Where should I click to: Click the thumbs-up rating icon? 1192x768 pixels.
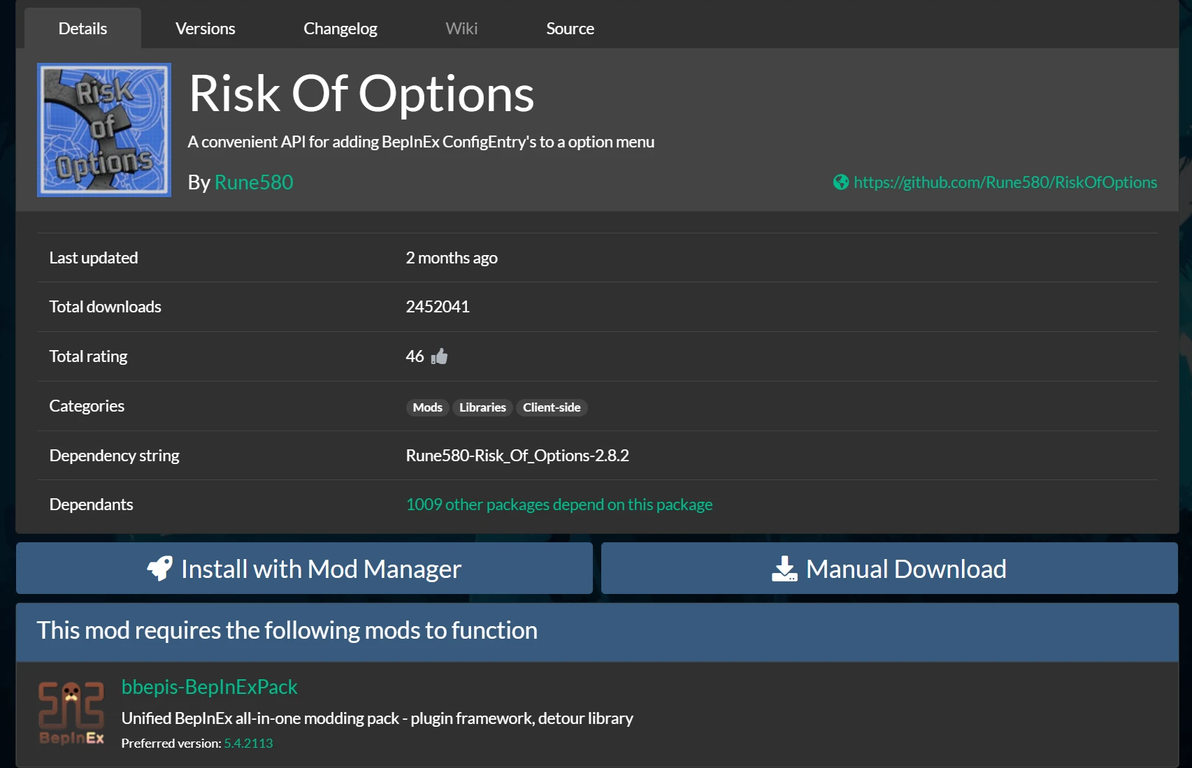[x=439, y=356]
